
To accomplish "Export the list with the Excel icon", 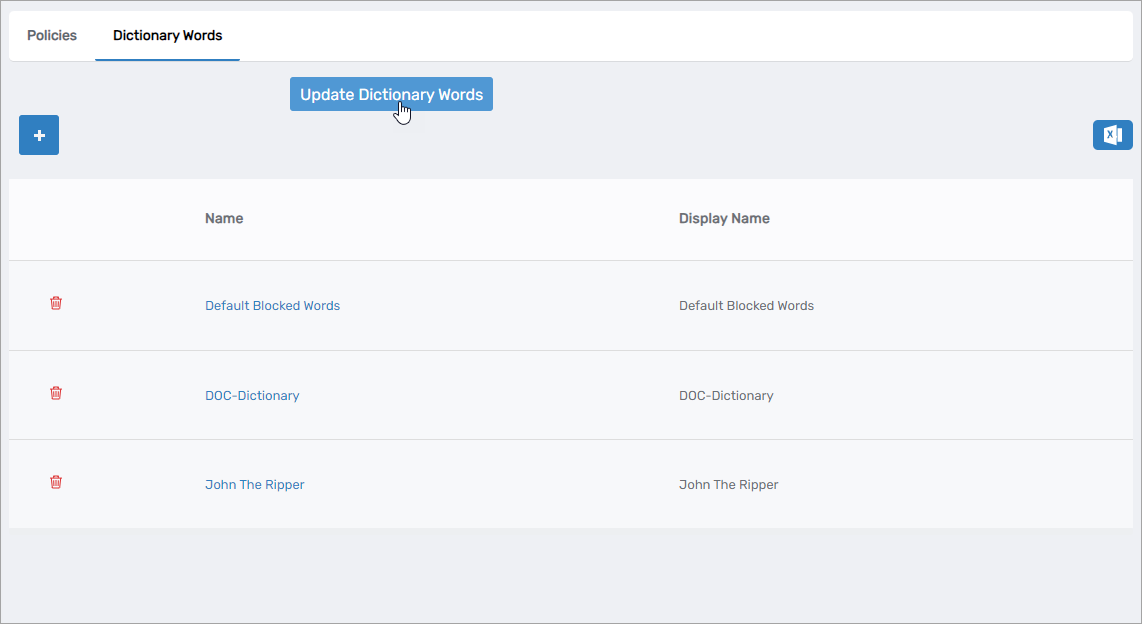I will tap(1112, 135).
